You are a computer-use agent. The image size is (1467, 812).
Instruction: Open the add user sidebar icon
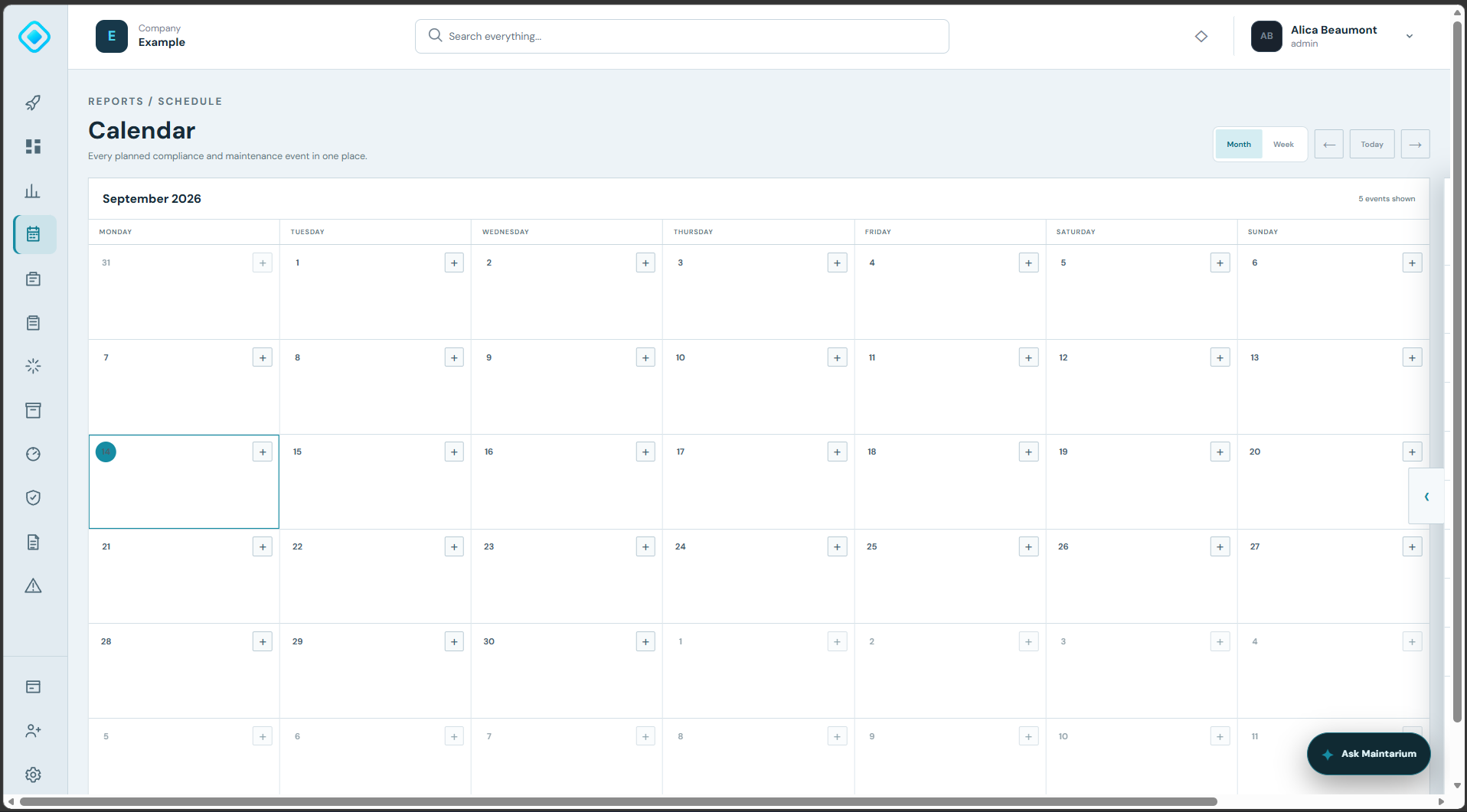coord(33,731)
